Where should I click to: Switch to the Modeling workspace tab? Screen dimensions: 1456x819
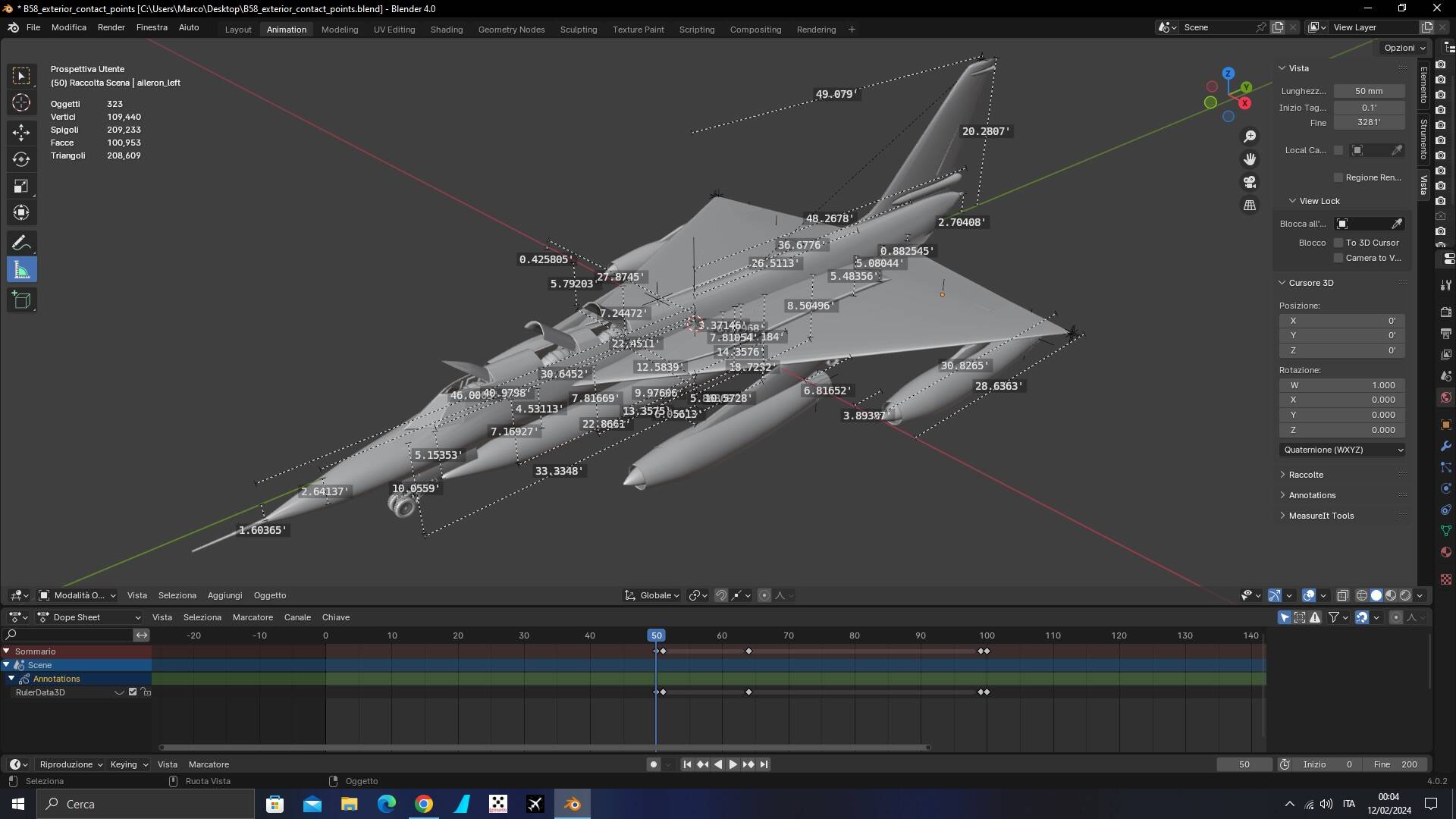point(339,30)
